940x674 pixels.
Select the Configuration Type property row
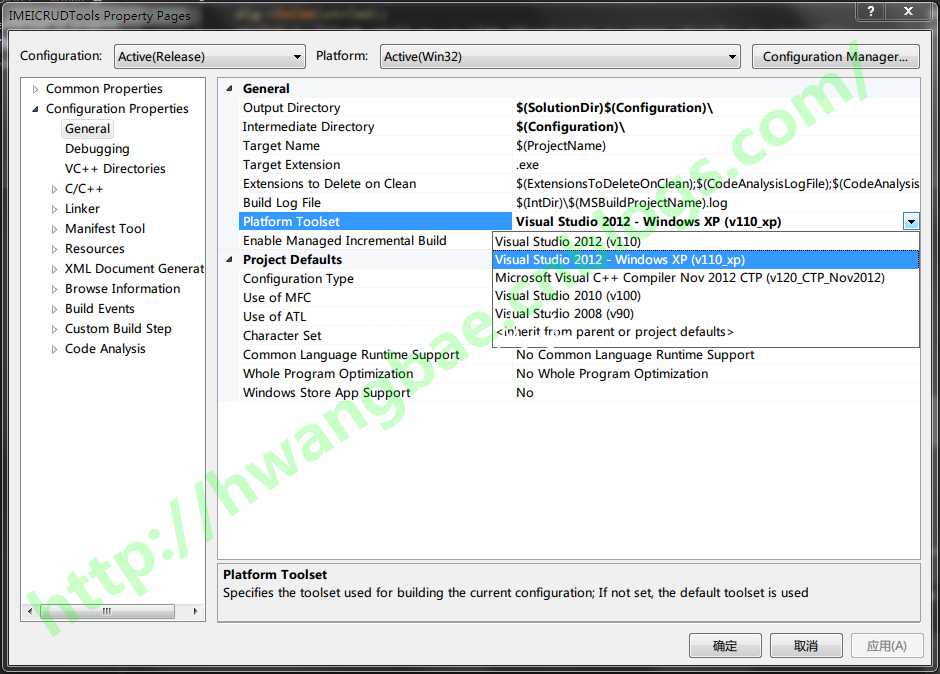coord(366,279)
